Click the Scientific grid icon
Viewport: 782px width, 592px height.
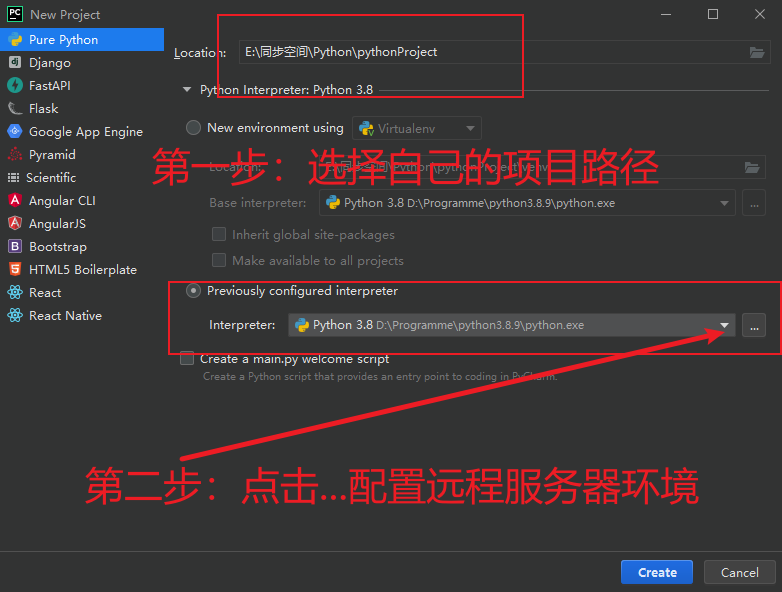[x=14, y=177]
